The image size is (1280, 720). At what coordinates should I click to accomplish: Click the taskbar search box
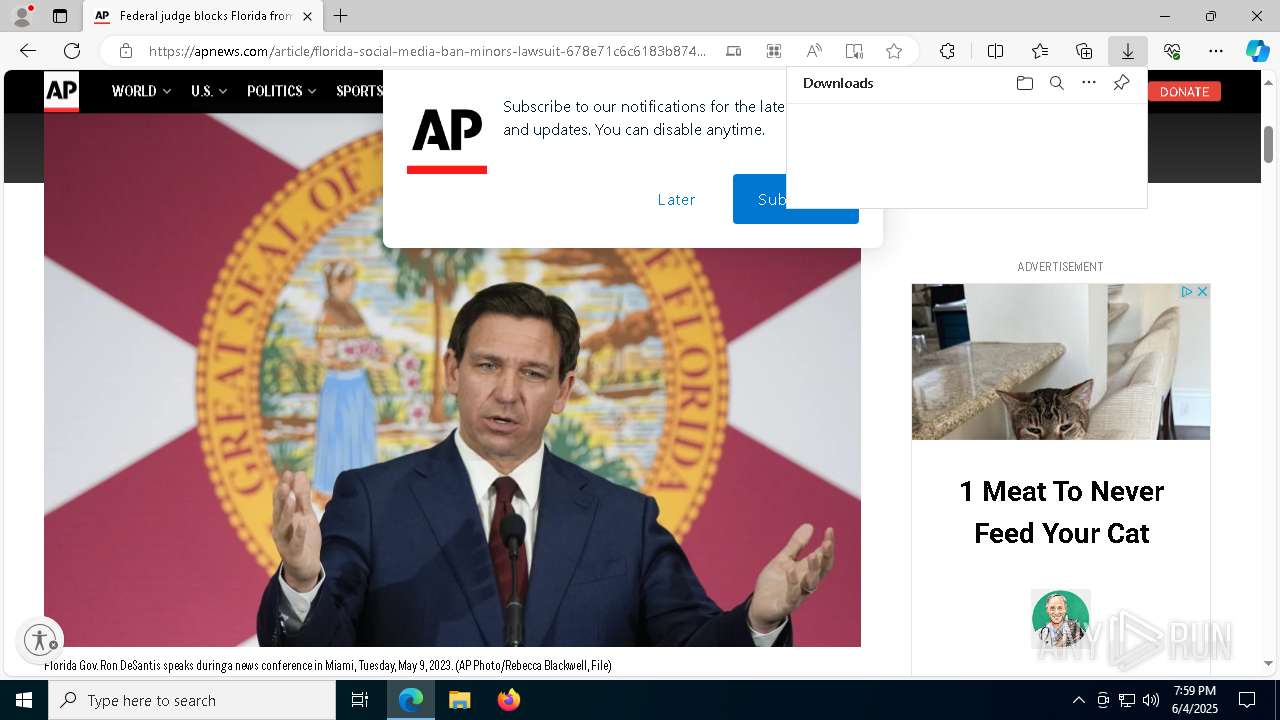click(192, 700)
